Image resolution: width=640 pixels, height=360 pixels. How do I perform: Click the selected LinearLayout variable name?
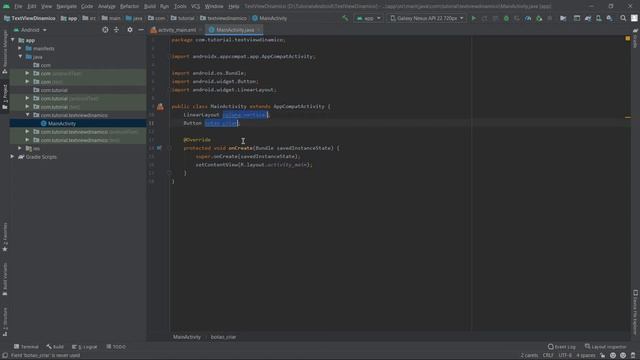pos(245,115)
